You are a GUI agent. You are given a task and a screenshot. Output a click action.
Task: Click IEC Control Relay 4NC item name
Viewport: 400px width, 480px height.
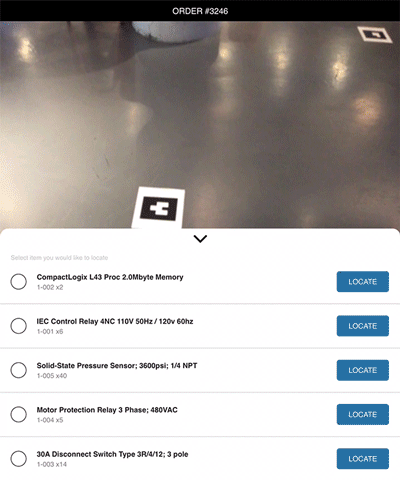[115, 321]
